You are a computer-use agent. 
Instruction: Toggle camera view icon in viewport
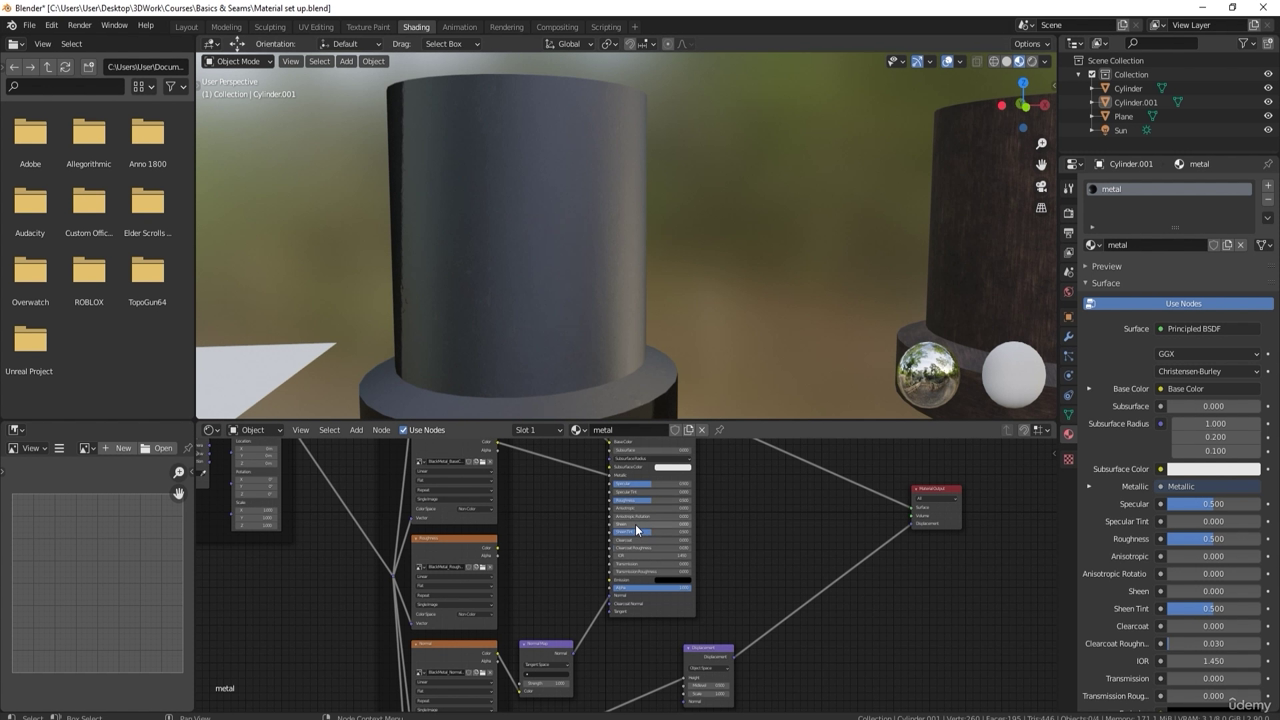click(x=1041, y=187)
